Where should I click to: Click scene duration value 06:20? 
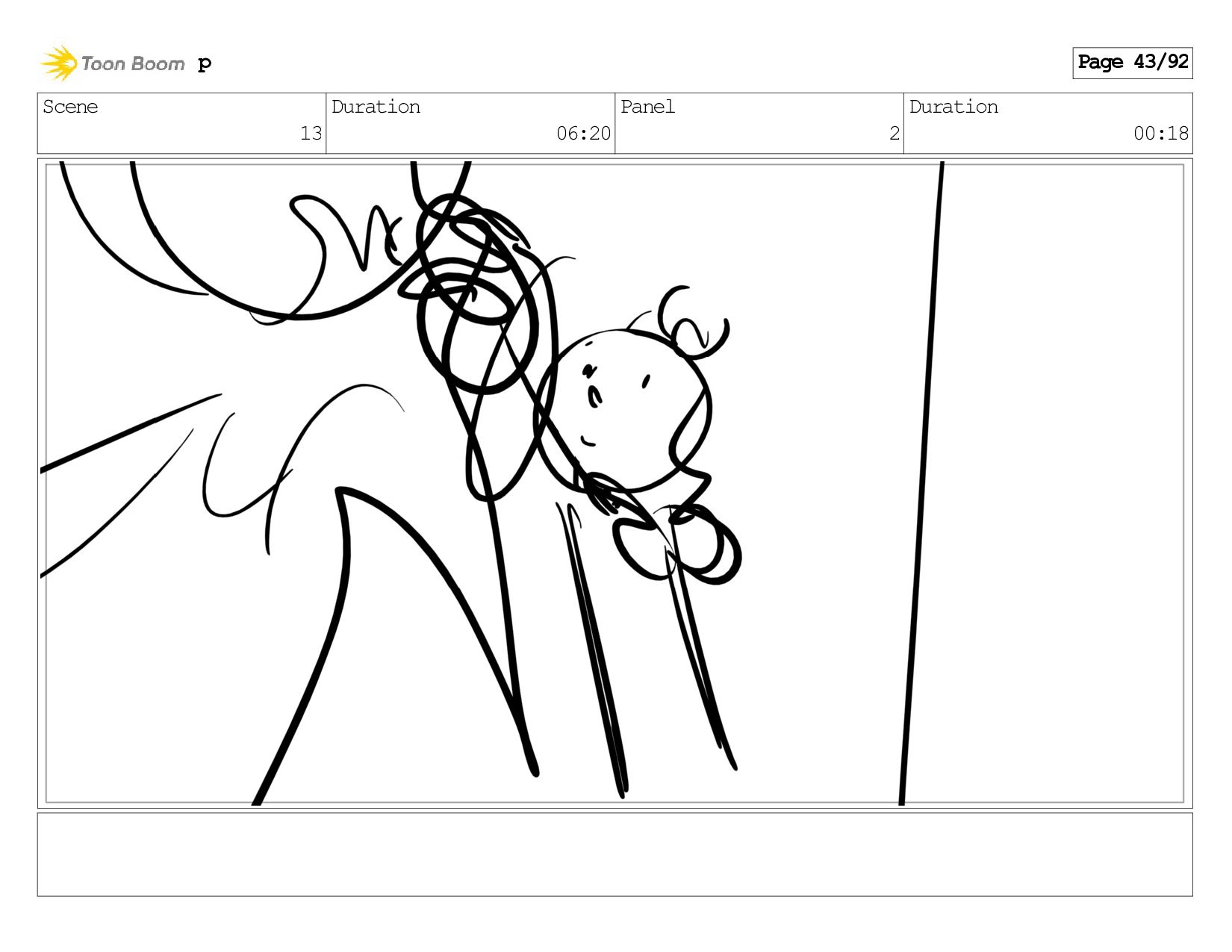coord(583,134)
